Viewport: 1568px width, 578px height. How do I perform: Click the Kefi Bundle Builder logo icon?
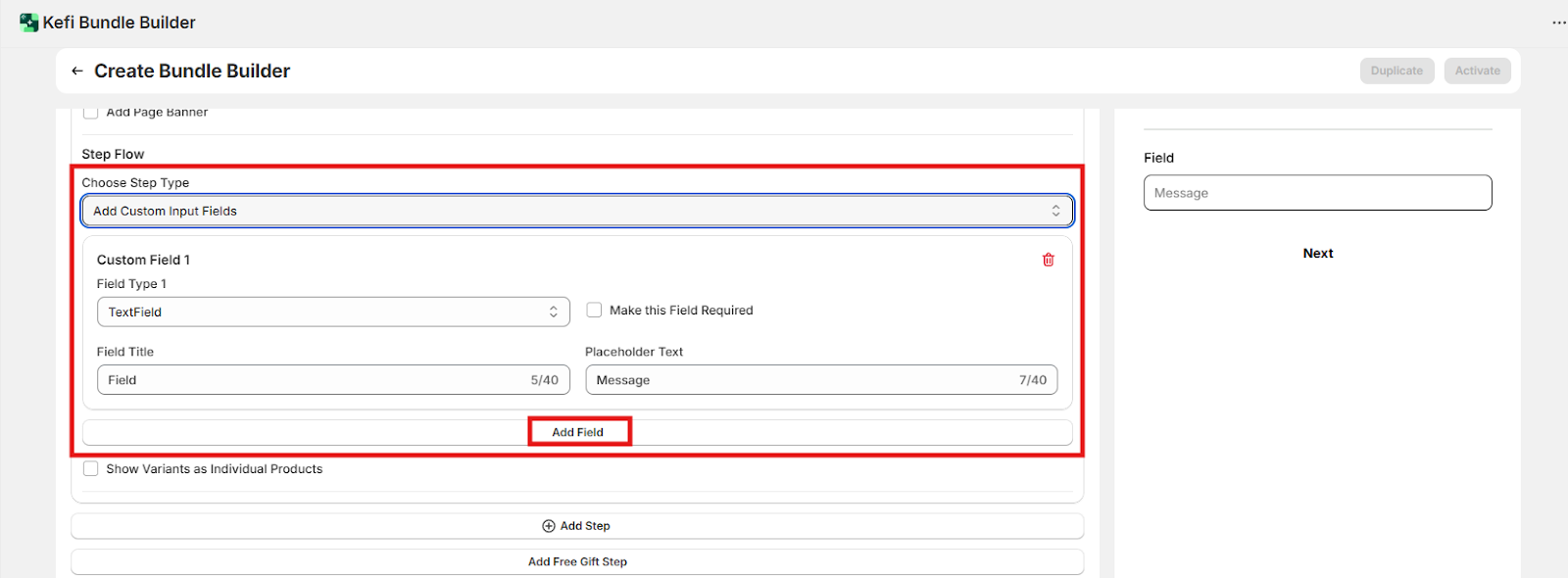pos(28,23)
